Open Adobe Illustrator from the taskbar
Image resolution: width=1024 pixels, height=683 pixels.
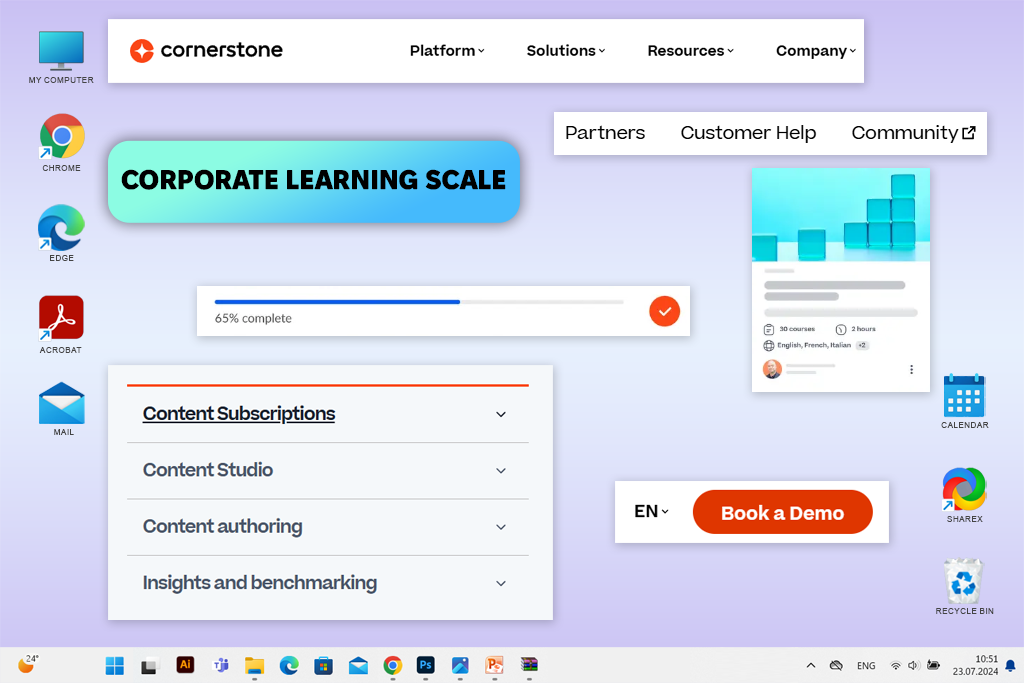tap(185, 665)
